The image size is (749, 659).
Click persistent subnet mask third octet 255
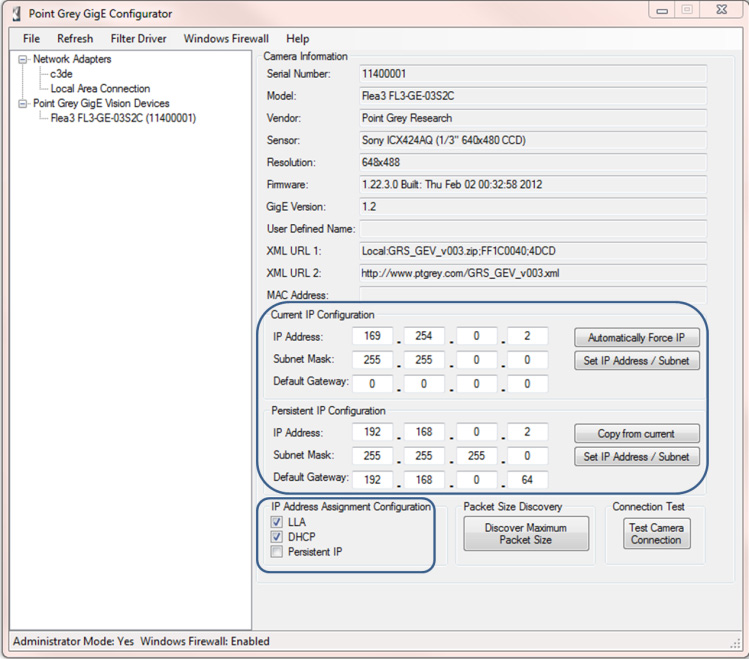(476, 456)
